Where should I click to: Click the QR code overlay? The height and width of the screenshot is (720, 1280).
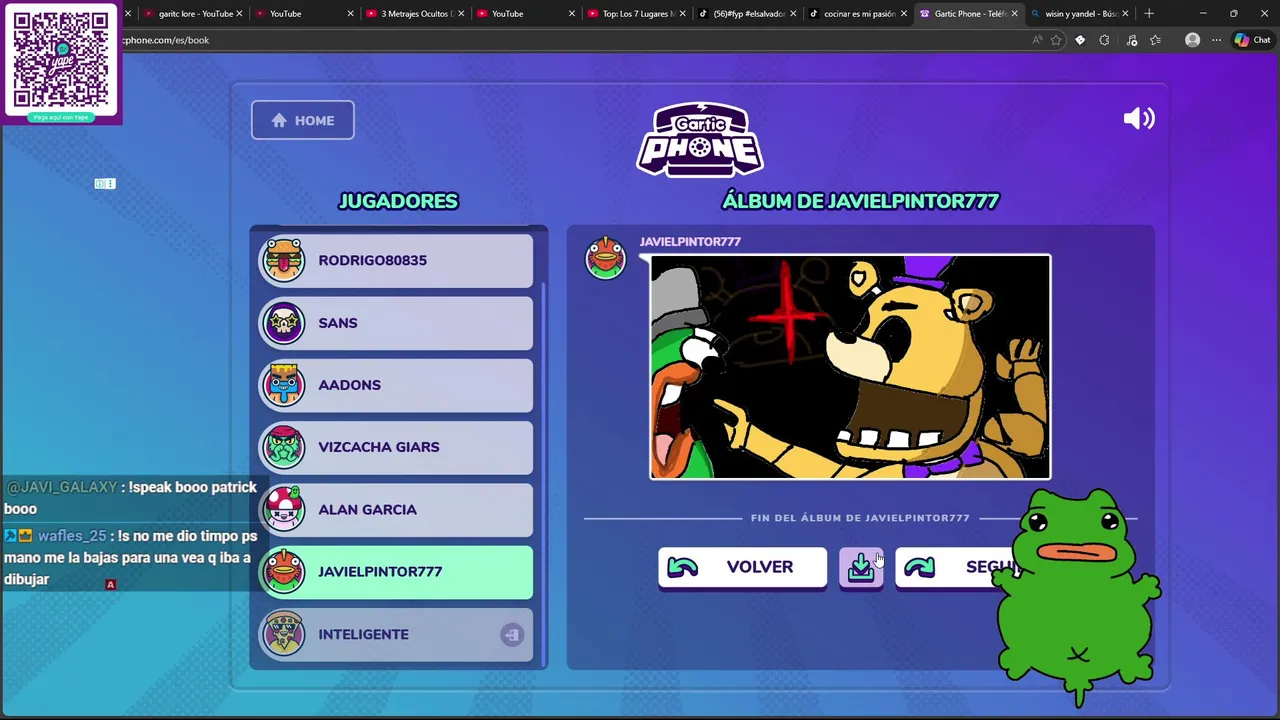coord(61,61)
